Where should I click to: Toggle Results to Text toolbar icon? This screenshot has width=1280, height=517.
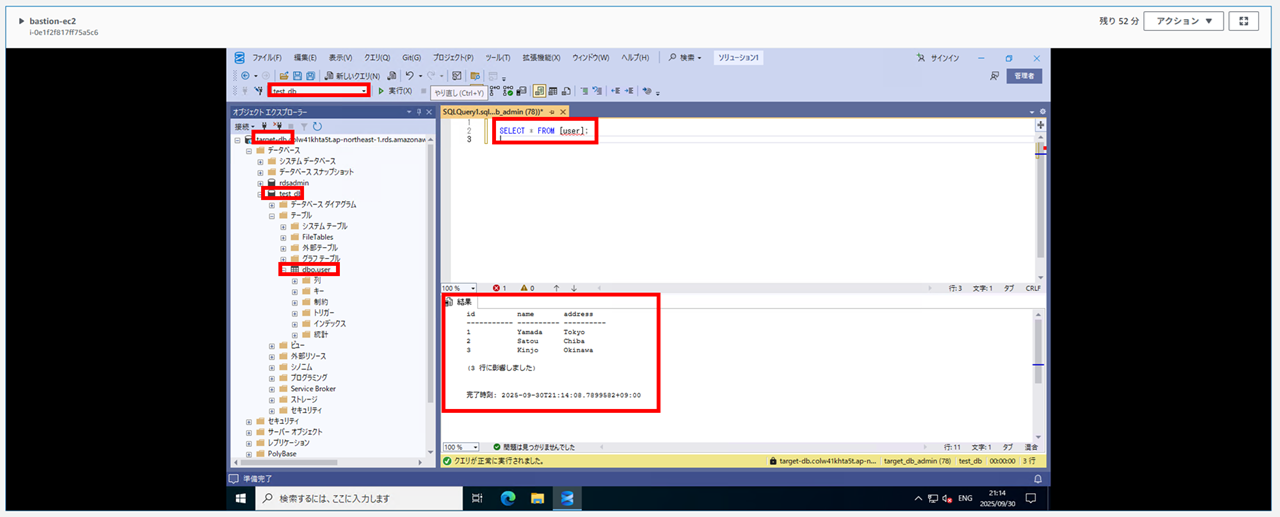tap(539, 91)
